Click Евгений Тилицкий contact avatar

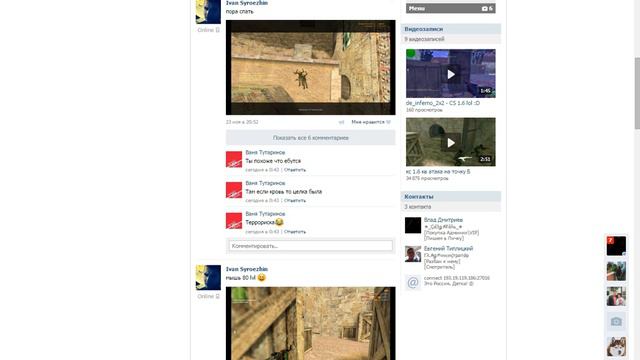(x=413, y=254)
